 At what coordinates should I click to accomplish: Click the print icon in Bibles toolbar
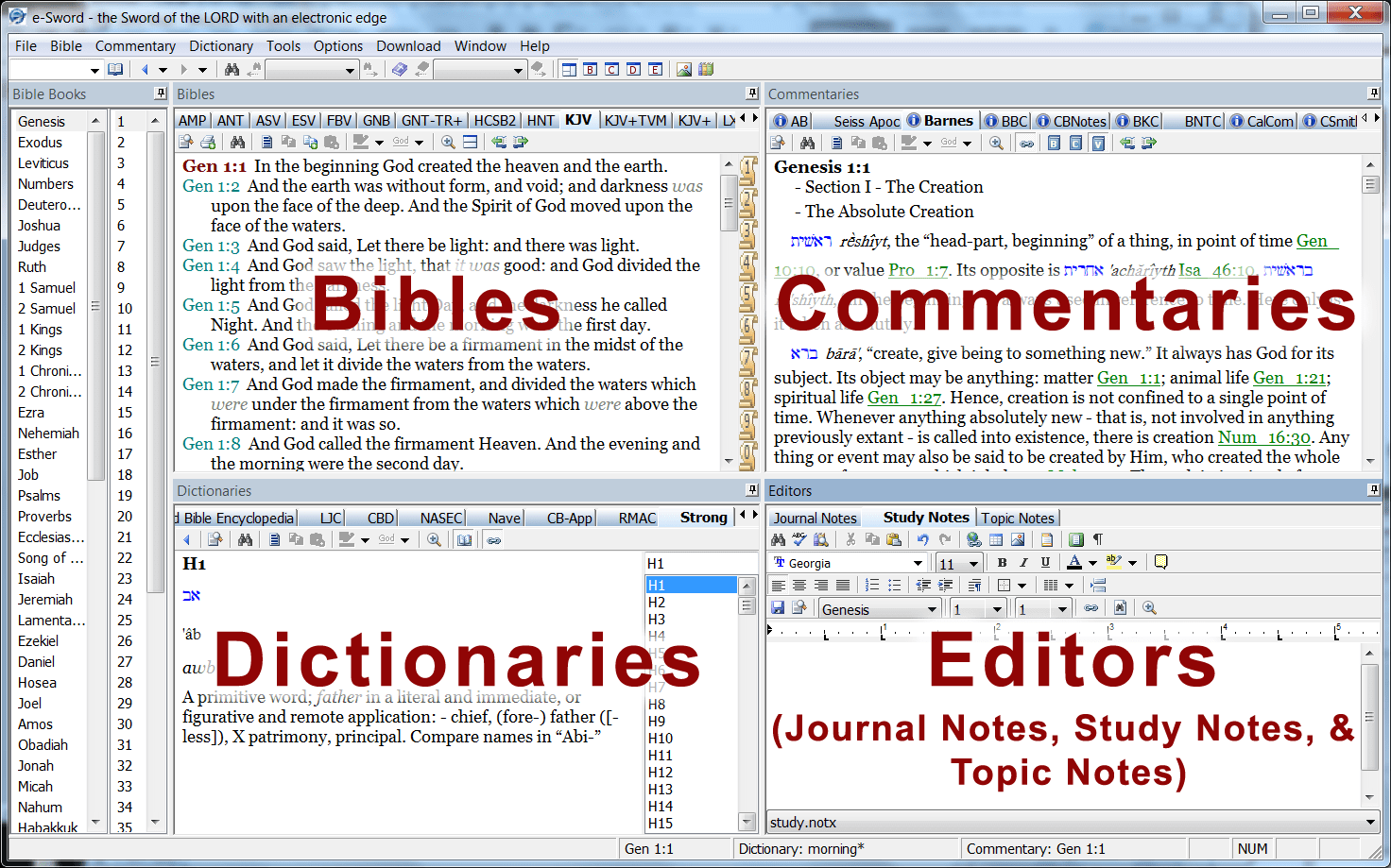[x=208, y=142]
